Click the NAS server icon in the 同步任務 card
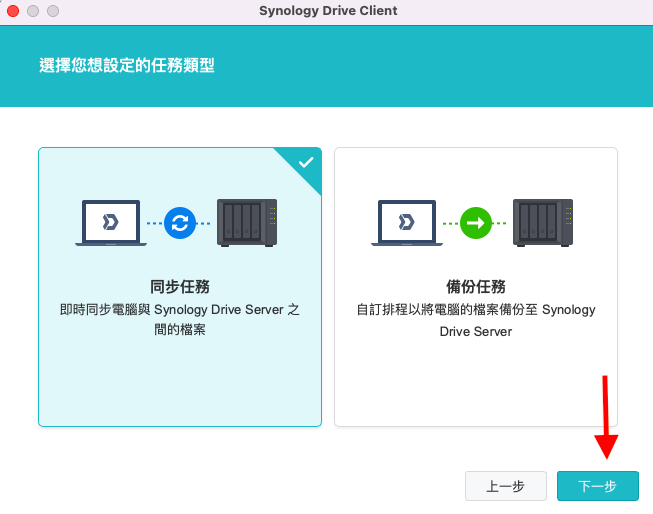This screenshot has width=653, height=514. [247, 222]
